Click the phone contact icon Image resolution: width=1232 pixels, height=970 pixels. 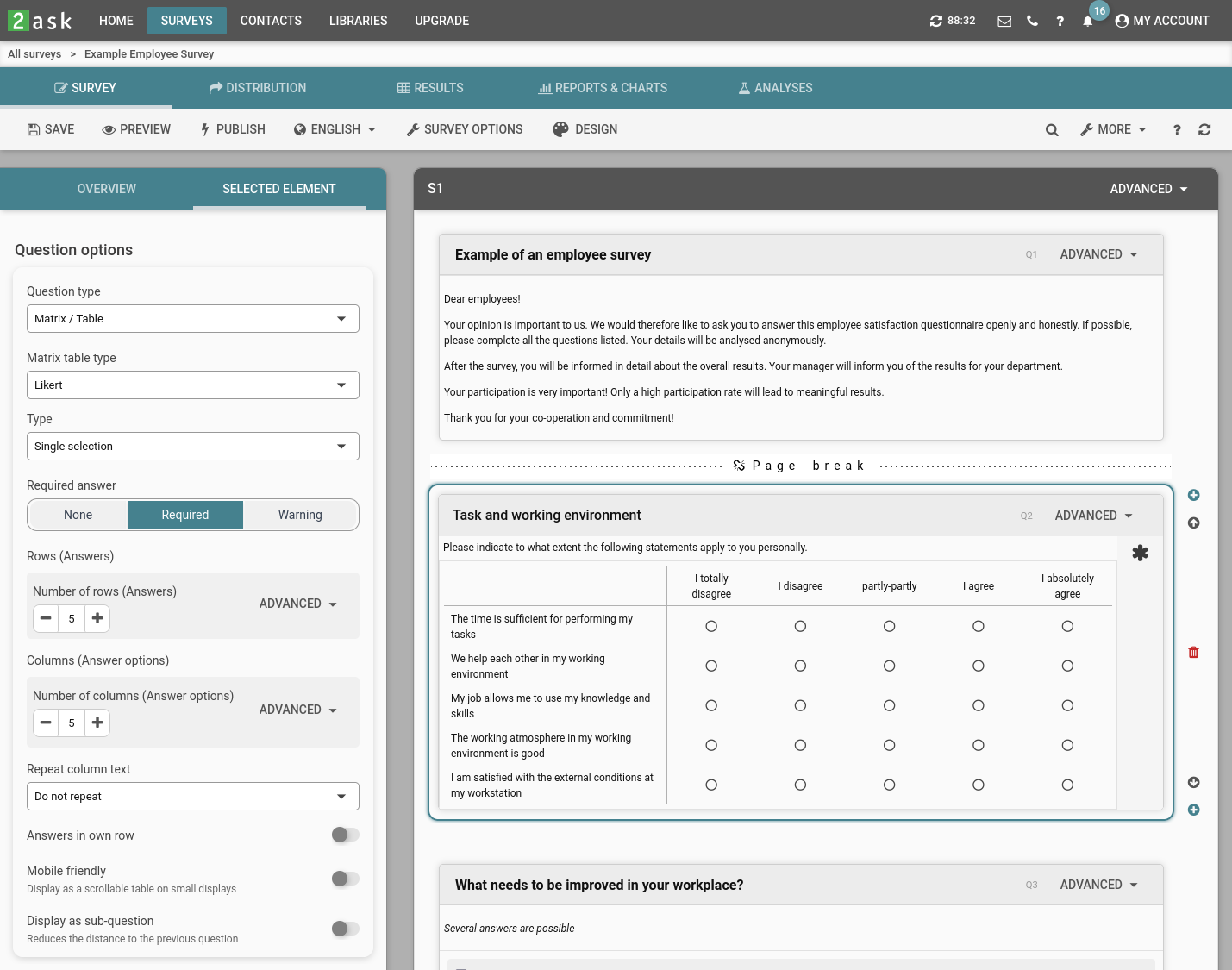(x=1032, y=22)
